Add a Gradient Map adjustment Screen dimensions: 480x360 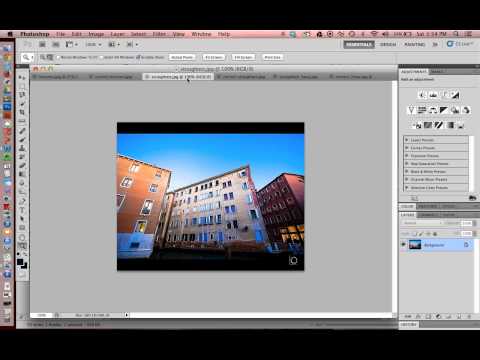pyautogui.click(x=450, y=125)
